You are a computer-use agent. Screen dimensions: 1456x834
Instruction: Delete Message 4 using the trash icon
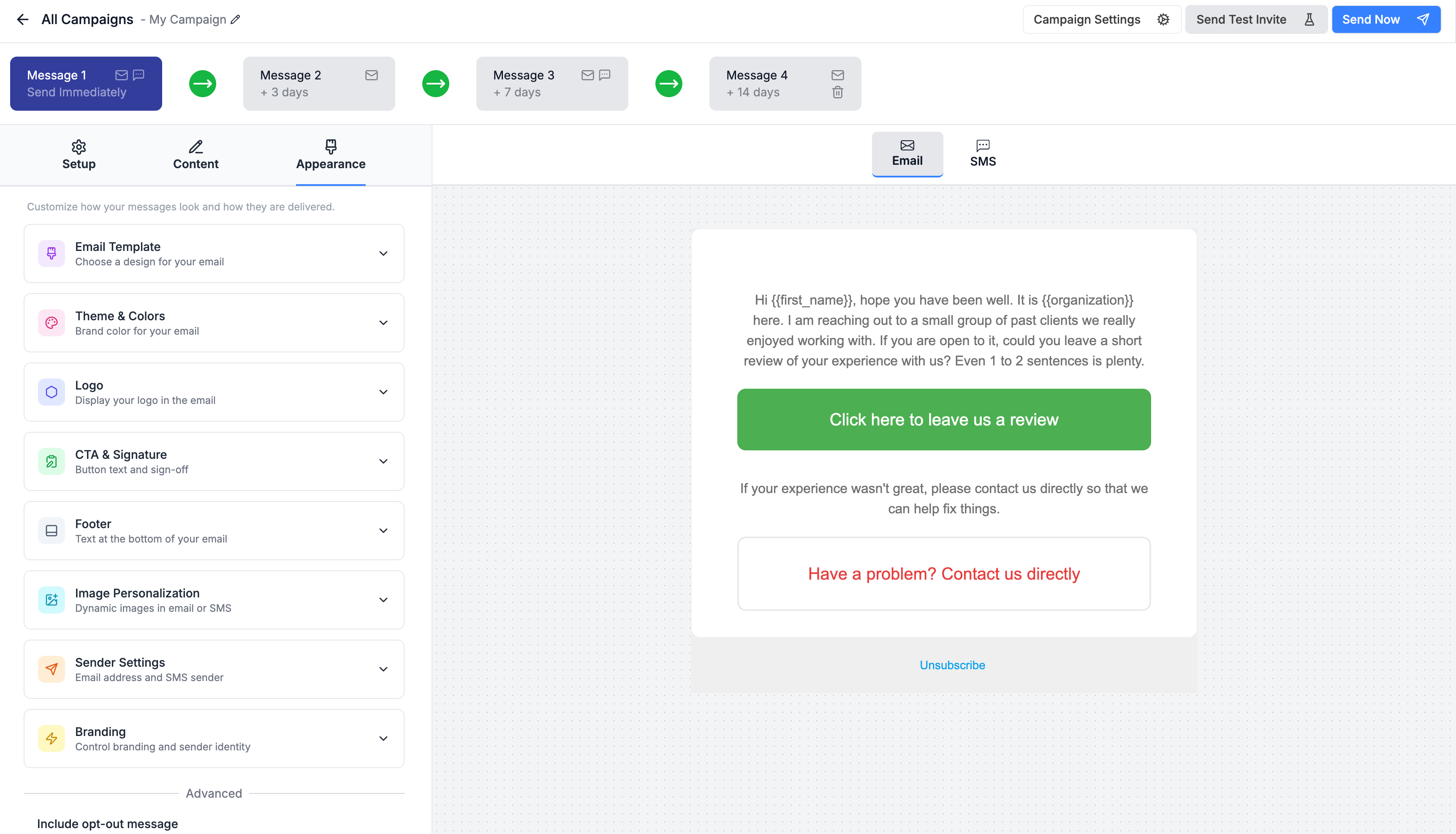point(837,92)
